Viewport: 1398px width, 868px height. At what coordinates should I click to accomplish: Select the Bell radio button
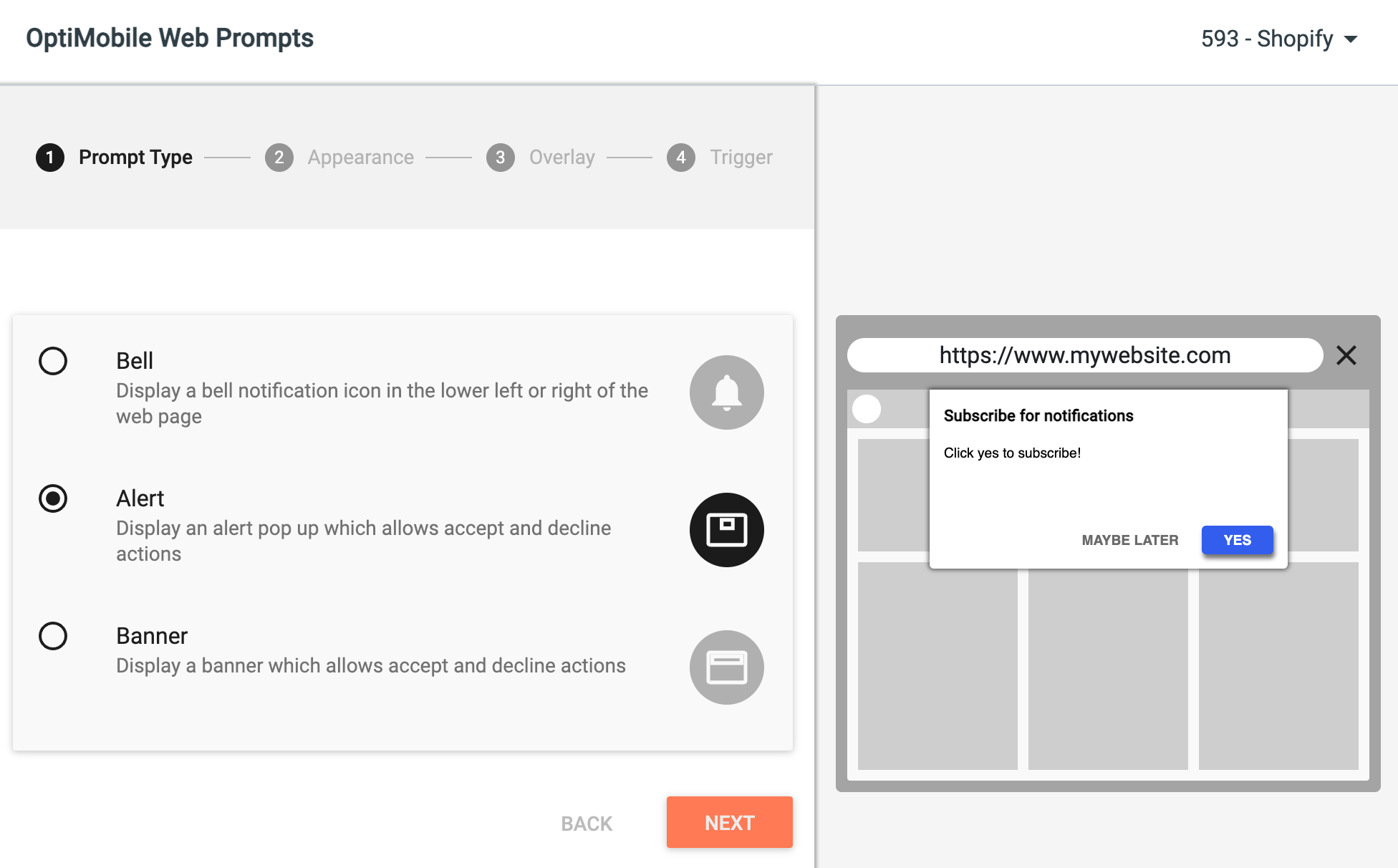(53, 361)
